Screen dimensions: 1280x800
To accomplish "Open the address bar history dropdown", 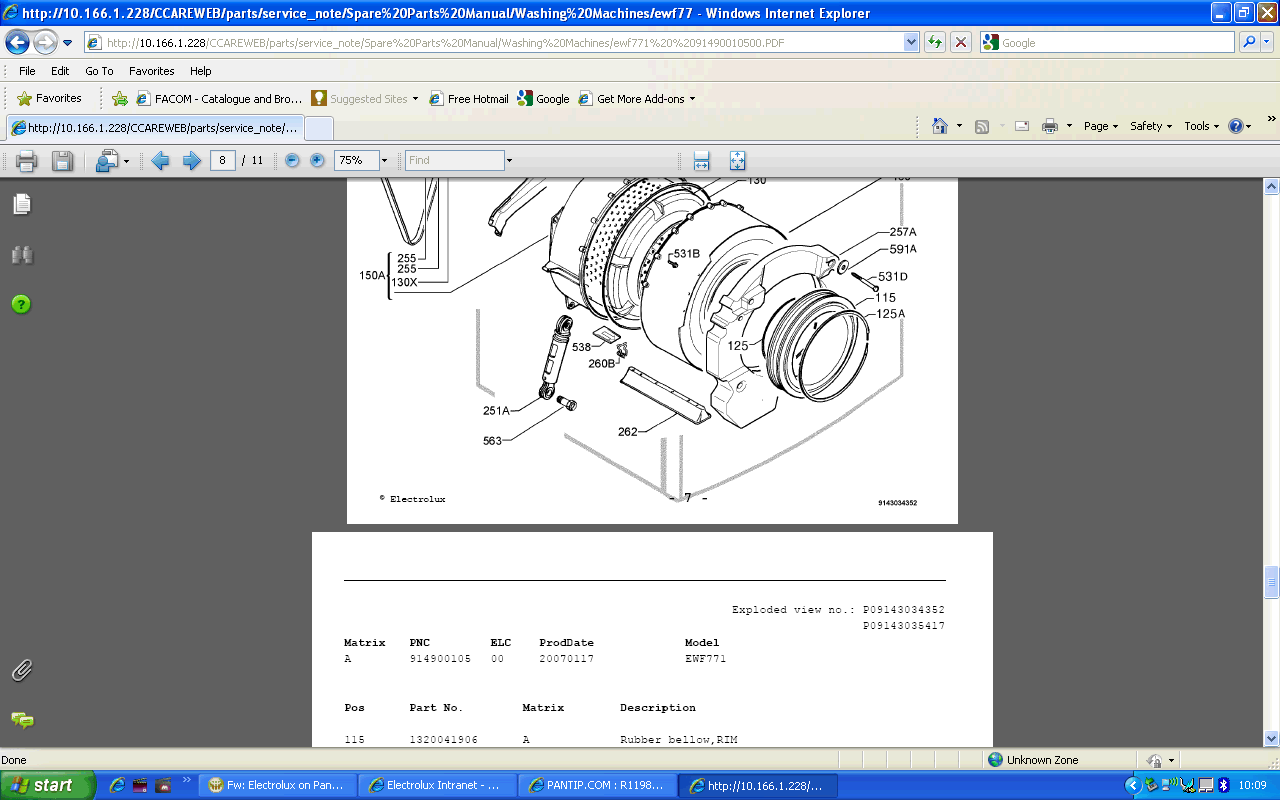I will [x=911, y=42].
